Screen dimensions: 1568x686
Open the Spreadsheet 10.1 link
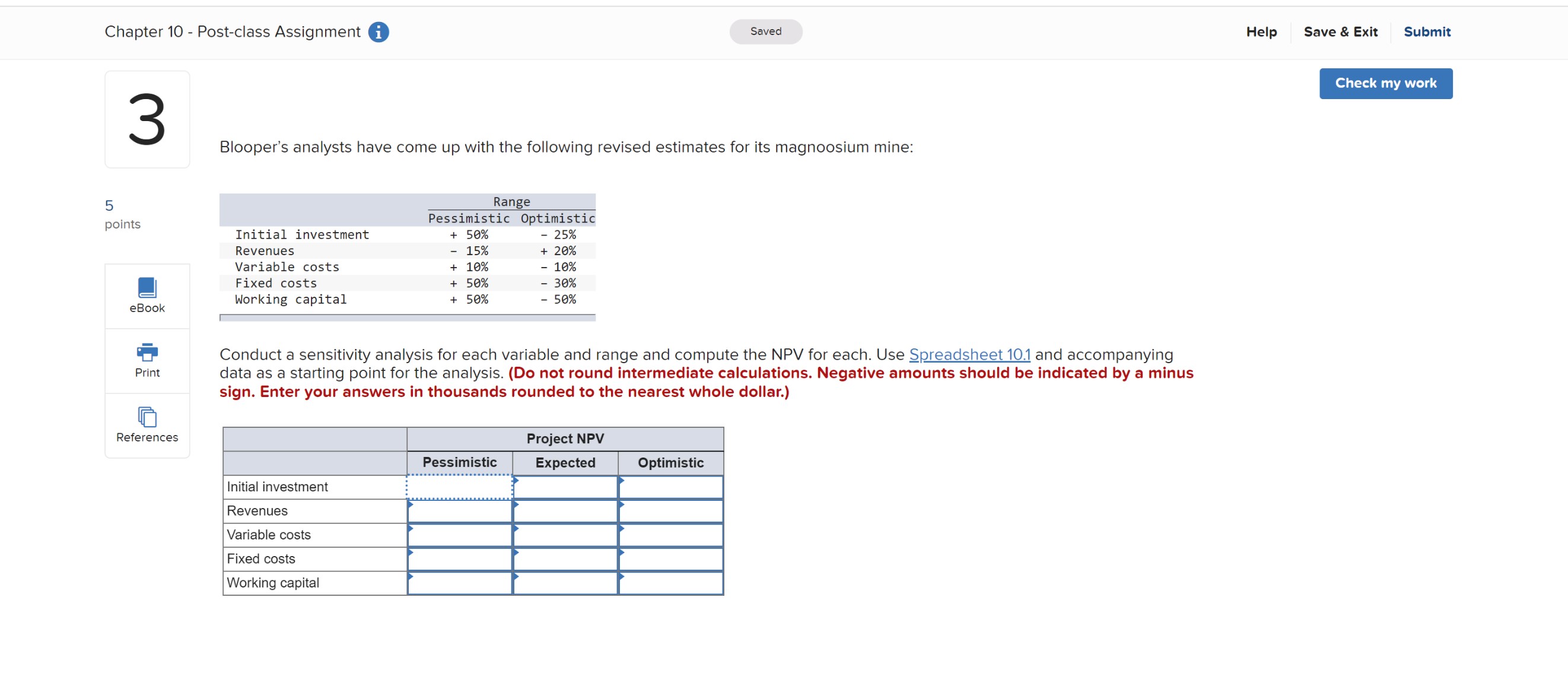coord(969,354)
